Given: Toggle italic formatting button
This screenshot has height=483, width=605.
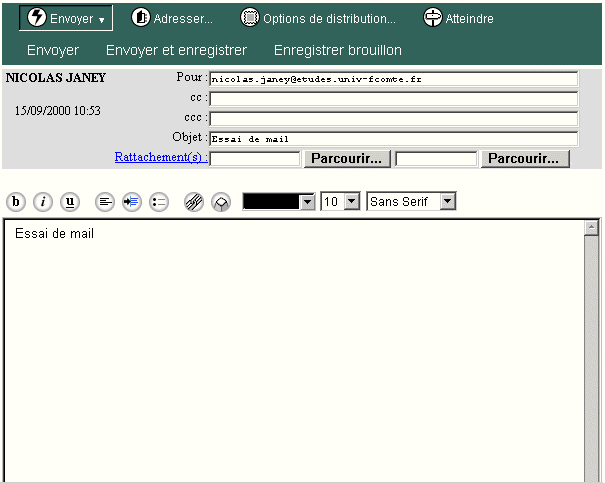Looking at the screenshot, I should click(43, 202).
